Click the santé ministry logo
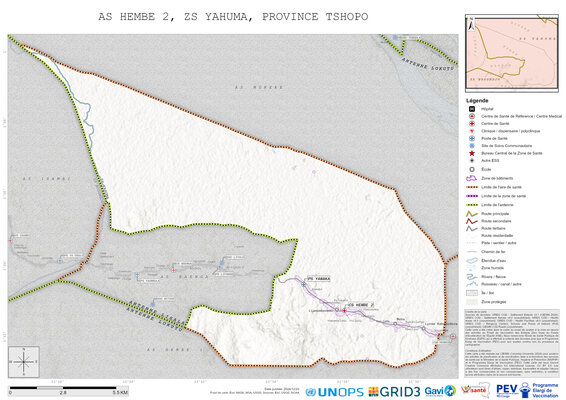The width and height of the screenshot is (566, 400). tap(475, 390)
